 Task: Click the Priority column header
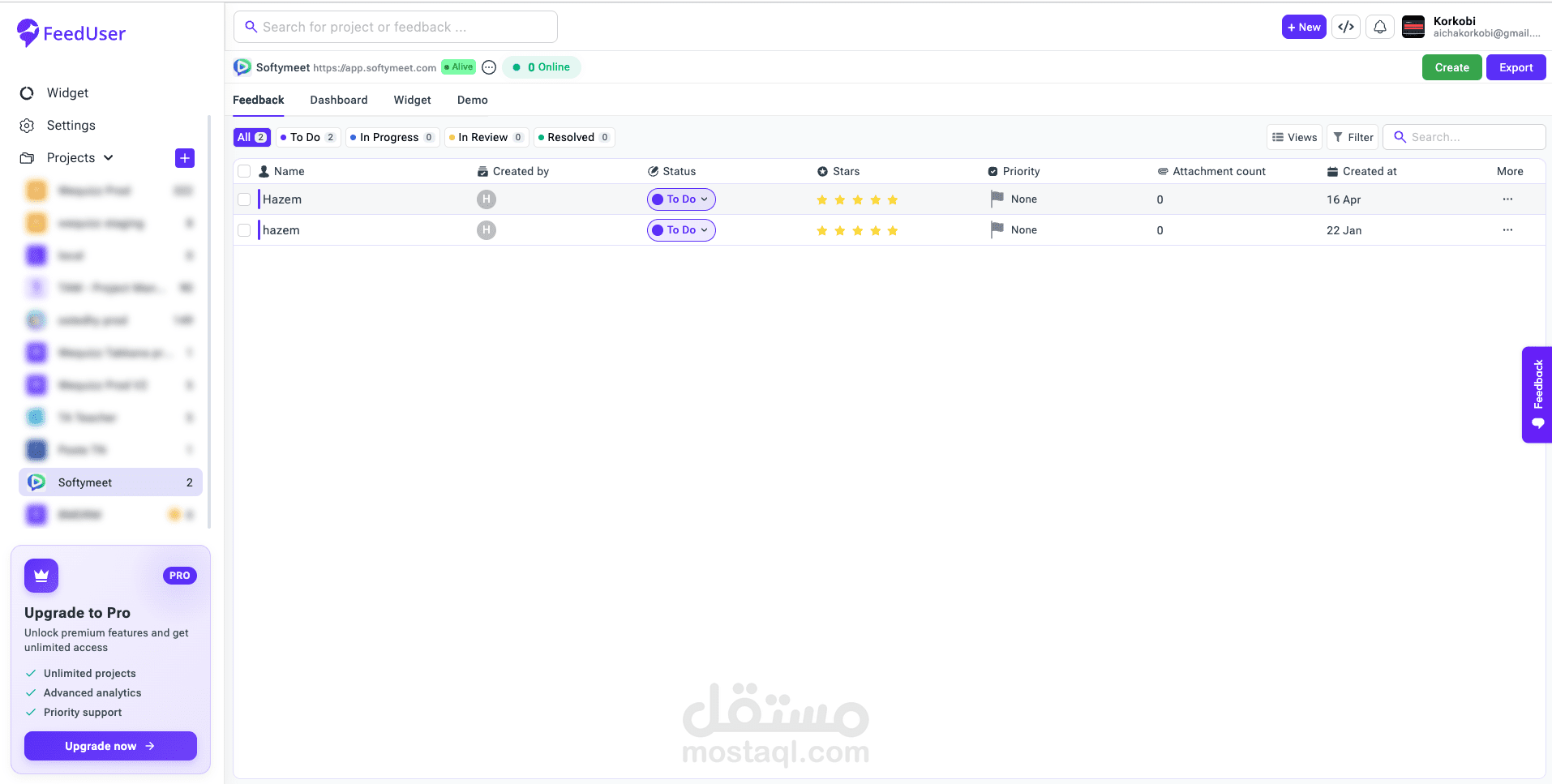pyautogui.click(x=1014, y=171)
